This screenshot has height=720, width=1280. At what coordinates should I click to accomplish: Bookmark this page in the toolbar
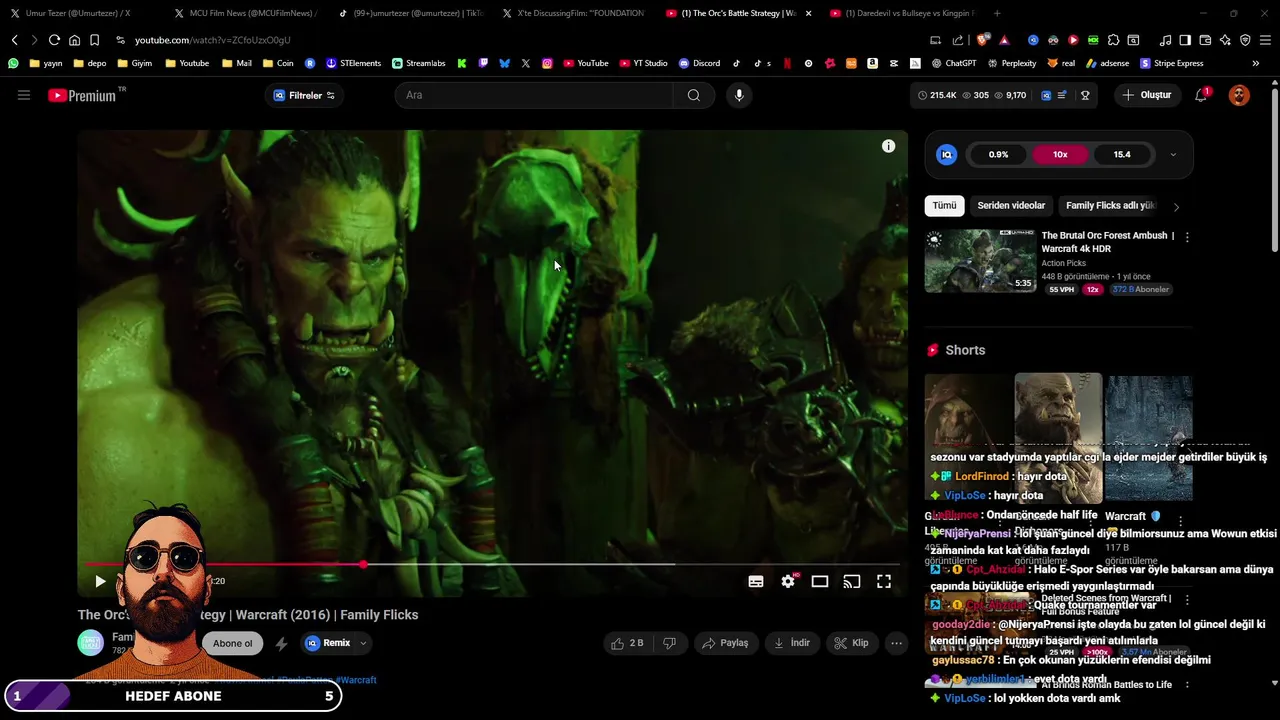point(94,40)
